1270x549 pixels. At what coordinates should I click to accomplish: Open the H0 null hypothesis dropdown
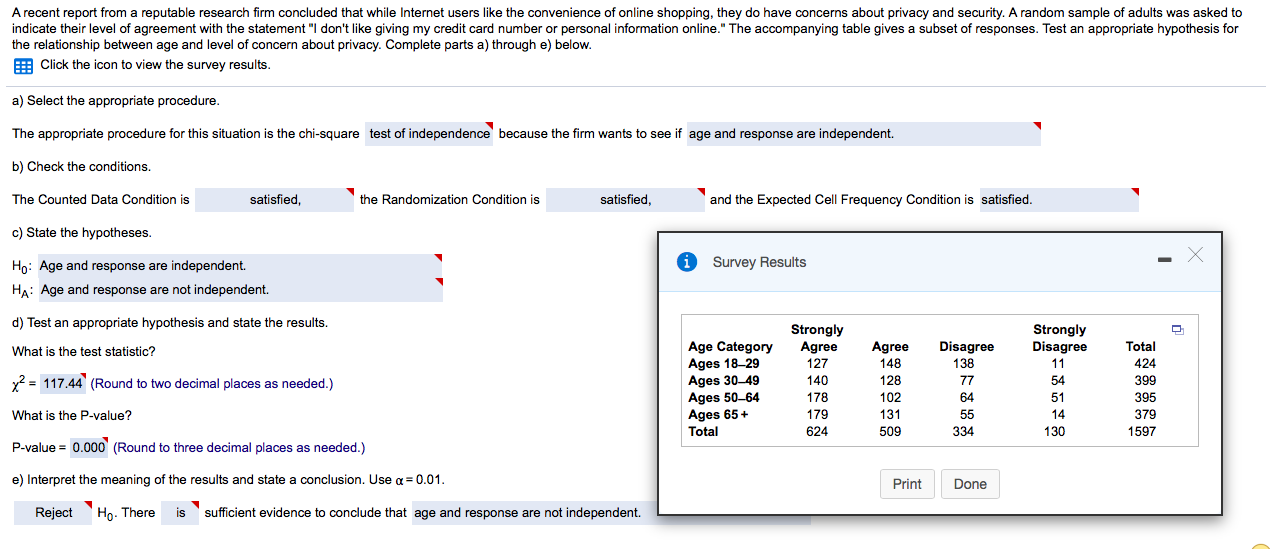pyautogui.click(x=240, y=266)
